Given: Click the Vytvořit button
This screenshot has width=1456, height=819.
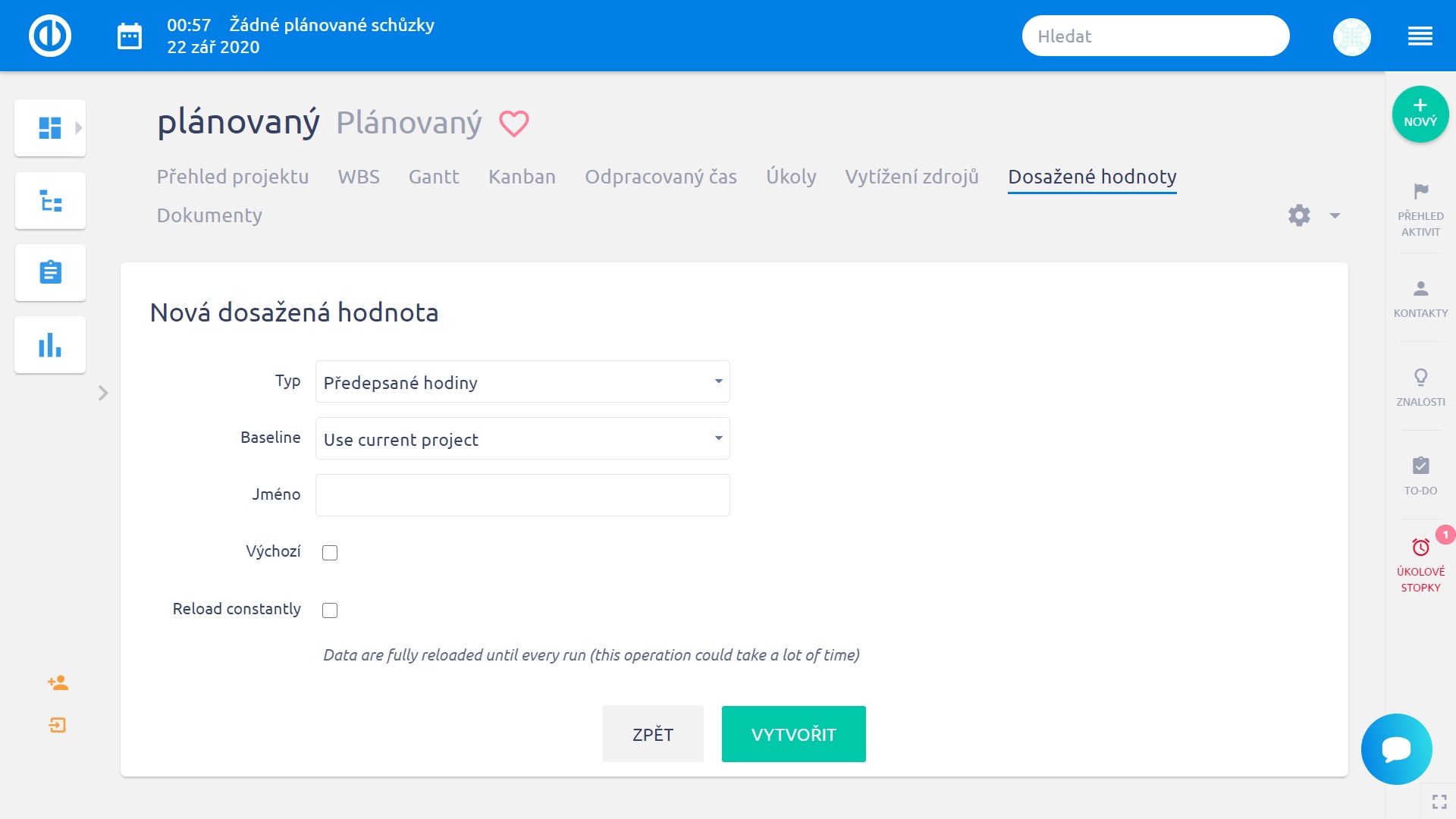Looking at the screenshot, I should click(793, 734).
